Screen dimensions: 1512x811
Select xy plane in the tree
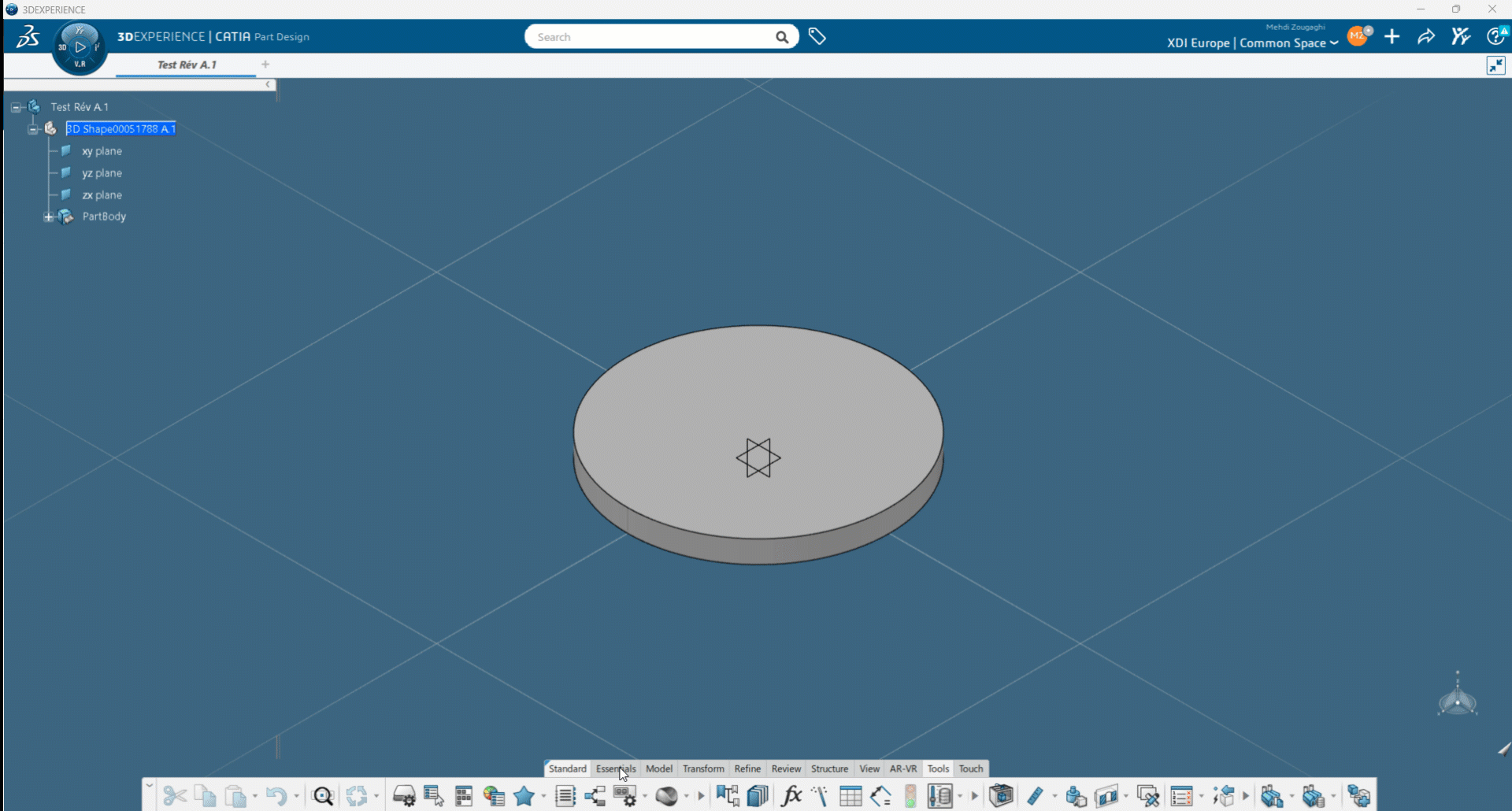tap(102, 151)
